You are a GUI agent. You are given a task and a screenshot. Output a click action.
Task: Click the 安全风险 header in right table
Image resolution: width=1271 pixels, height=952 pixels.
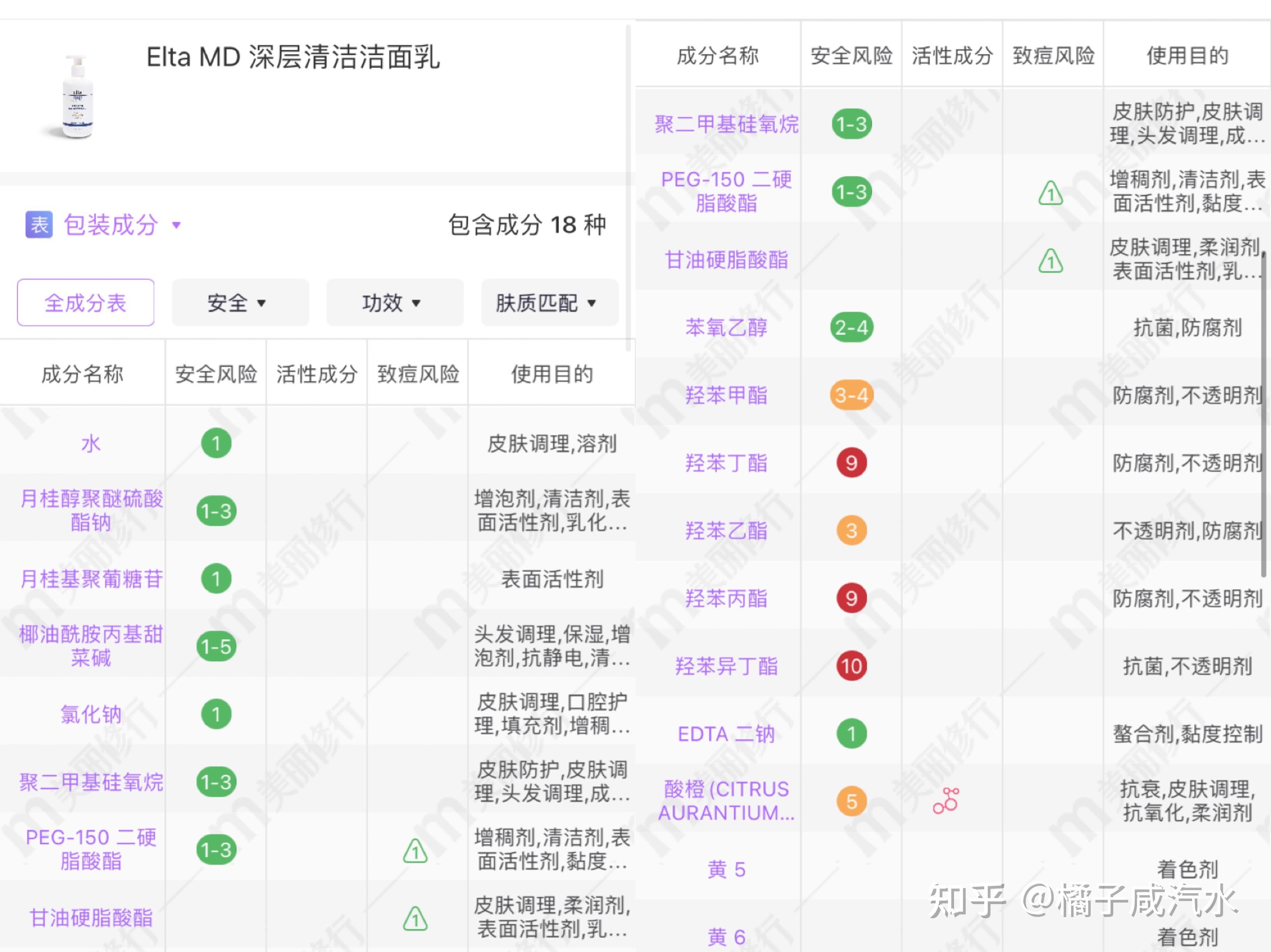point(852,56)
